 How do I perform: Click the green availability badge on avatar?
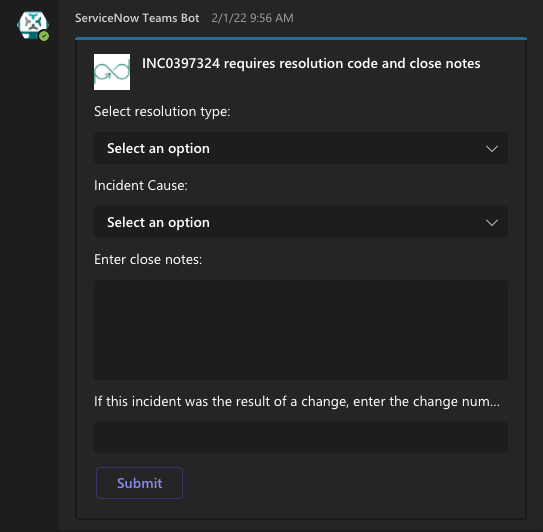point(44,36)
